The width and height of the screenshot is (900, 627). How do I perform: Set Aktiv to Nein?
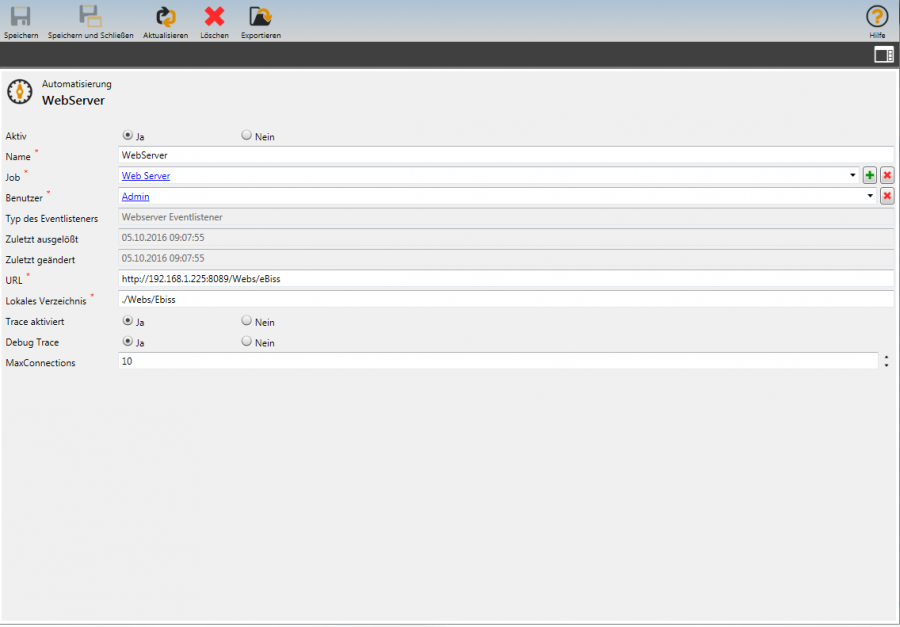click(x=247, y=136)
